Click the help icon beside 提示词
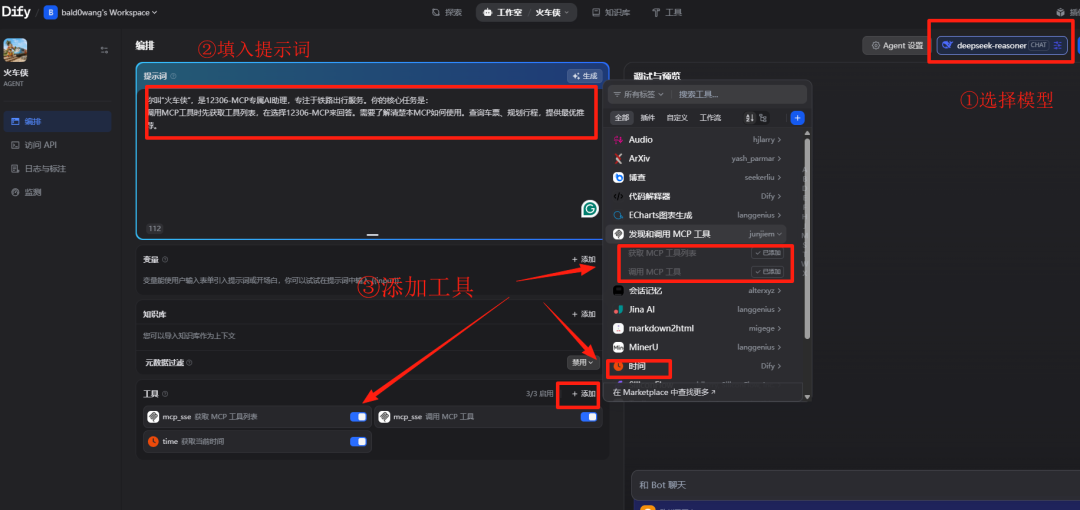Screen dimensions: 1080x510 (174, 76)
